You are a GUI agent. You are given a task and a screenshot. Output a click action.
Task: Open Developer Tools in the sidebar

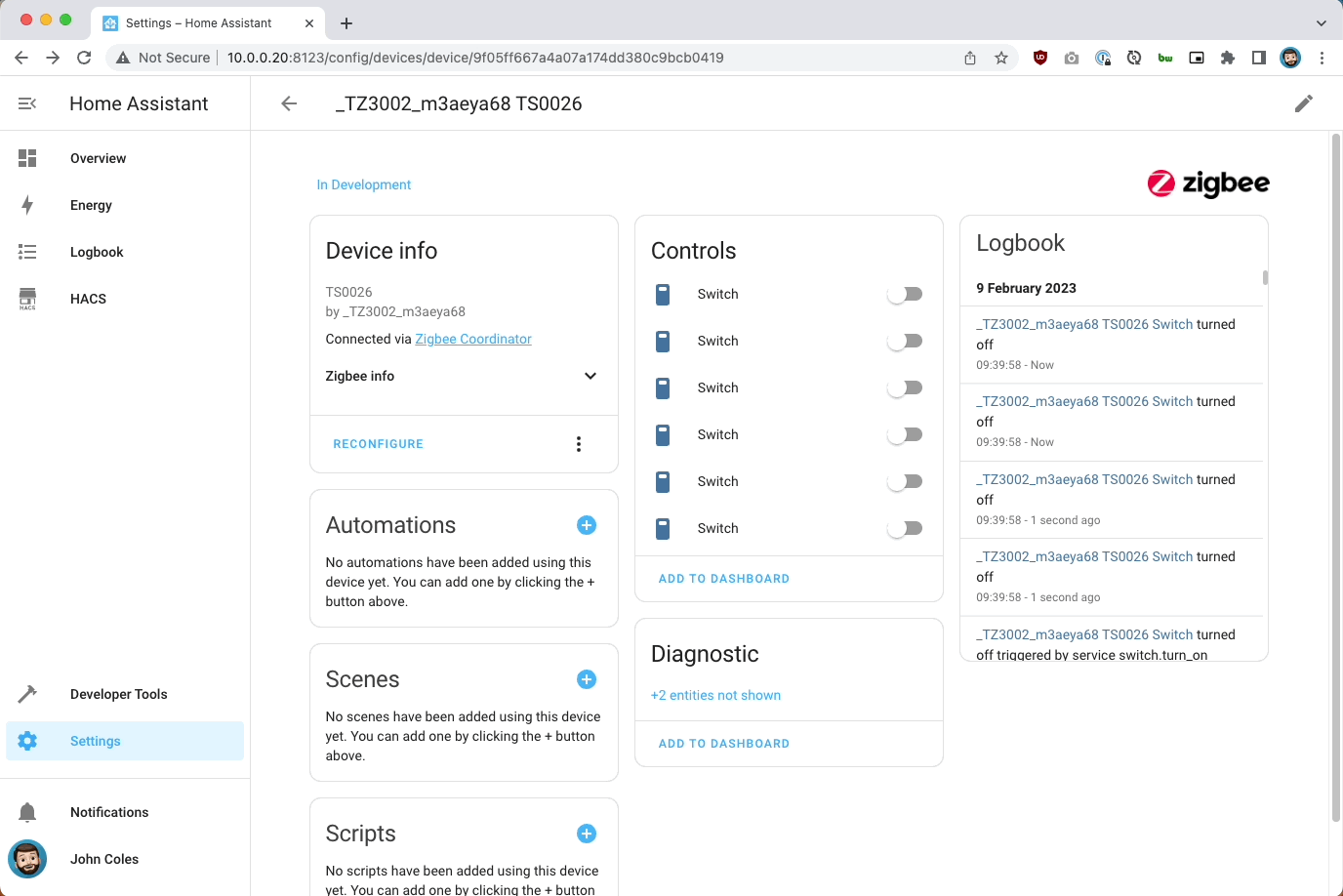(118, 694)
